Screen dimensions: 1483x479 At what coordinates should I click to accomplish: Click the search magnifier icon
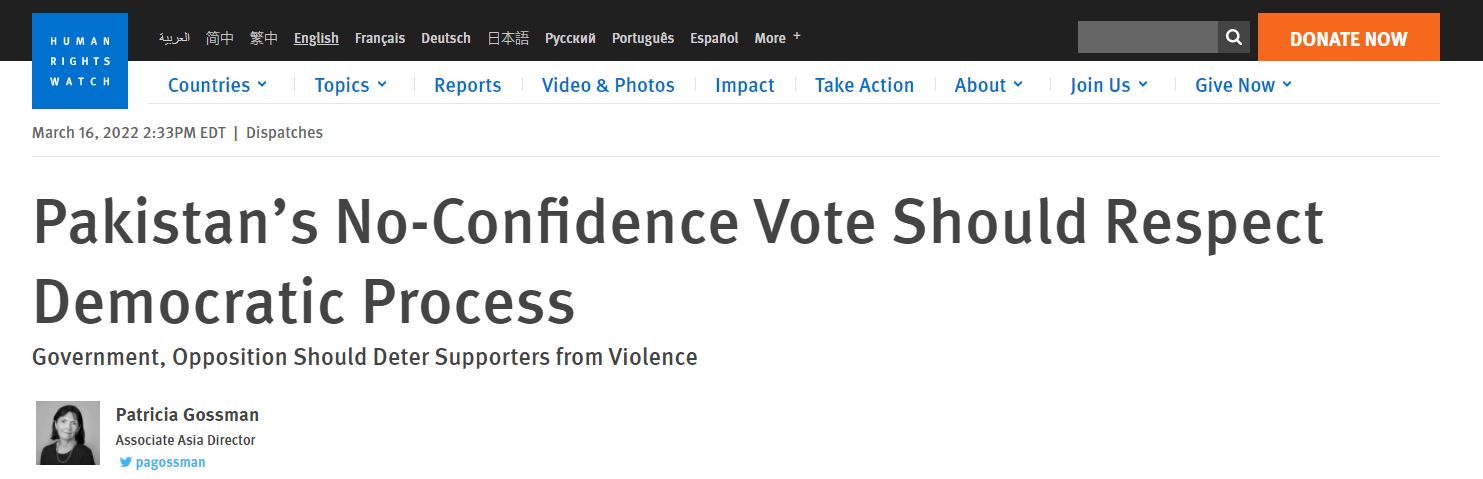[x=1234, y=38]
